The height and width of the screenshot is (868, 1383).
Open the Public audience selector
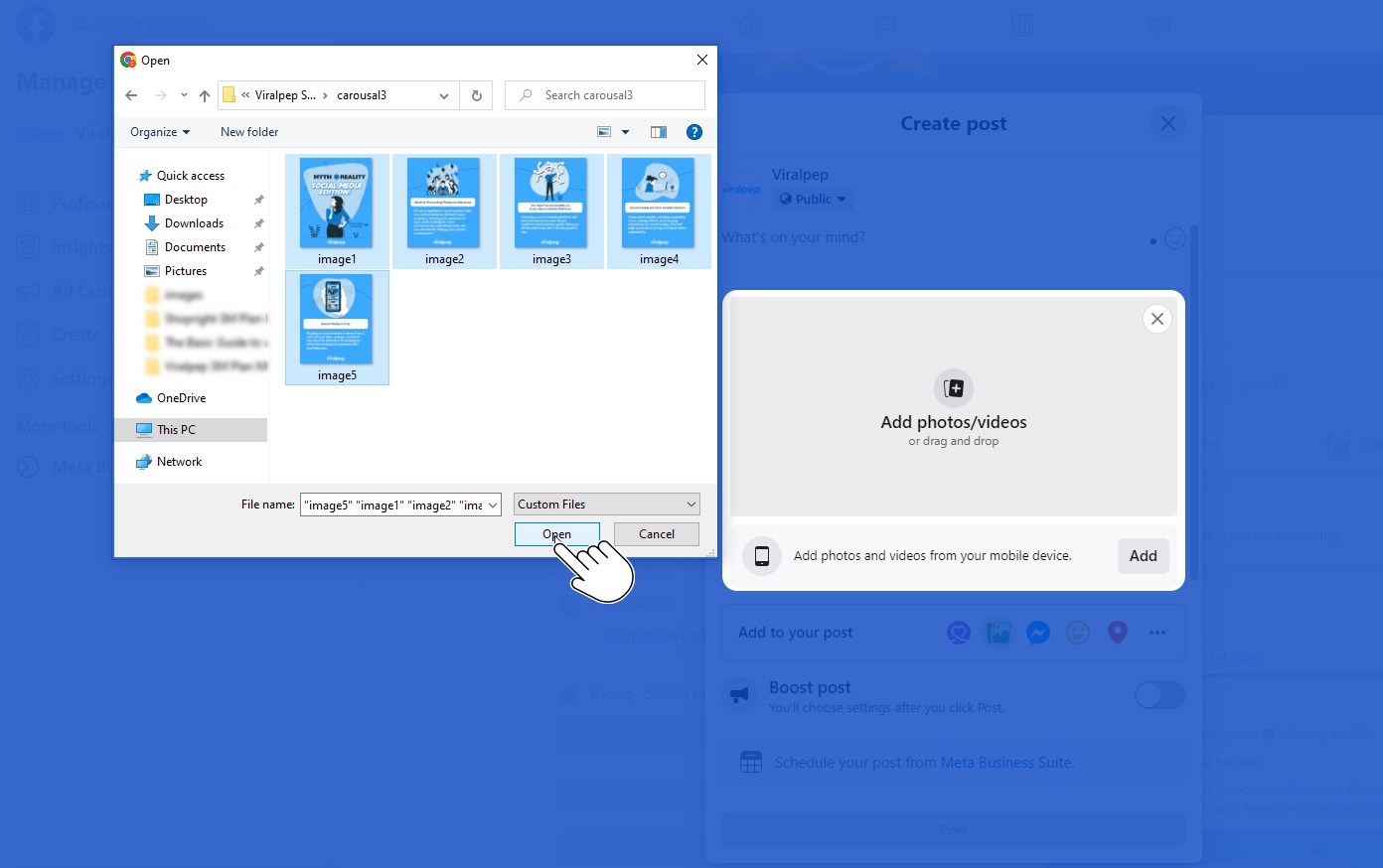click(813, 199)
